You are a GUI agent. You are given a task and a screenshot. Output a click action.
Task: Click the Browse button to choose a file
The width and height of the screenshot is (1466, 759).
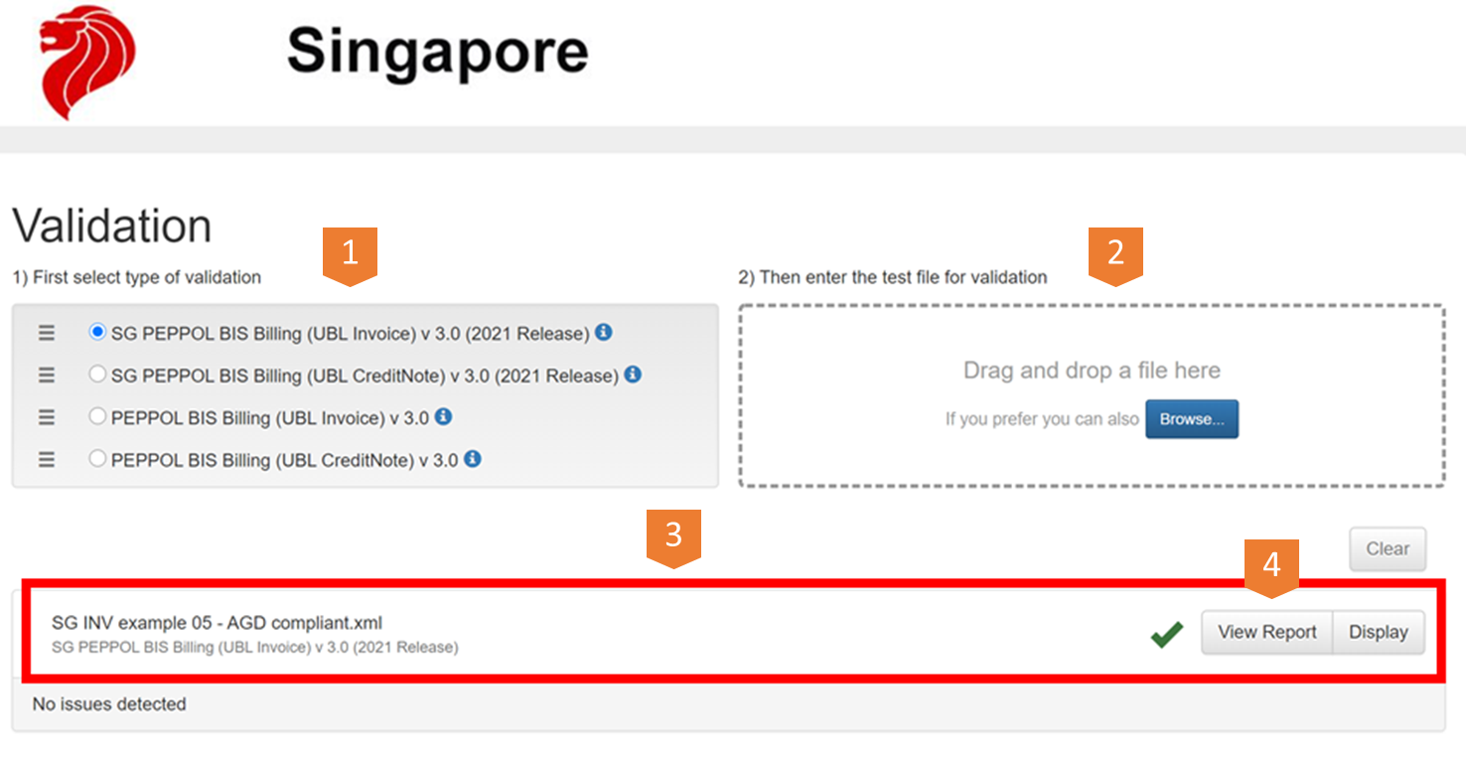coord(1191,419)
